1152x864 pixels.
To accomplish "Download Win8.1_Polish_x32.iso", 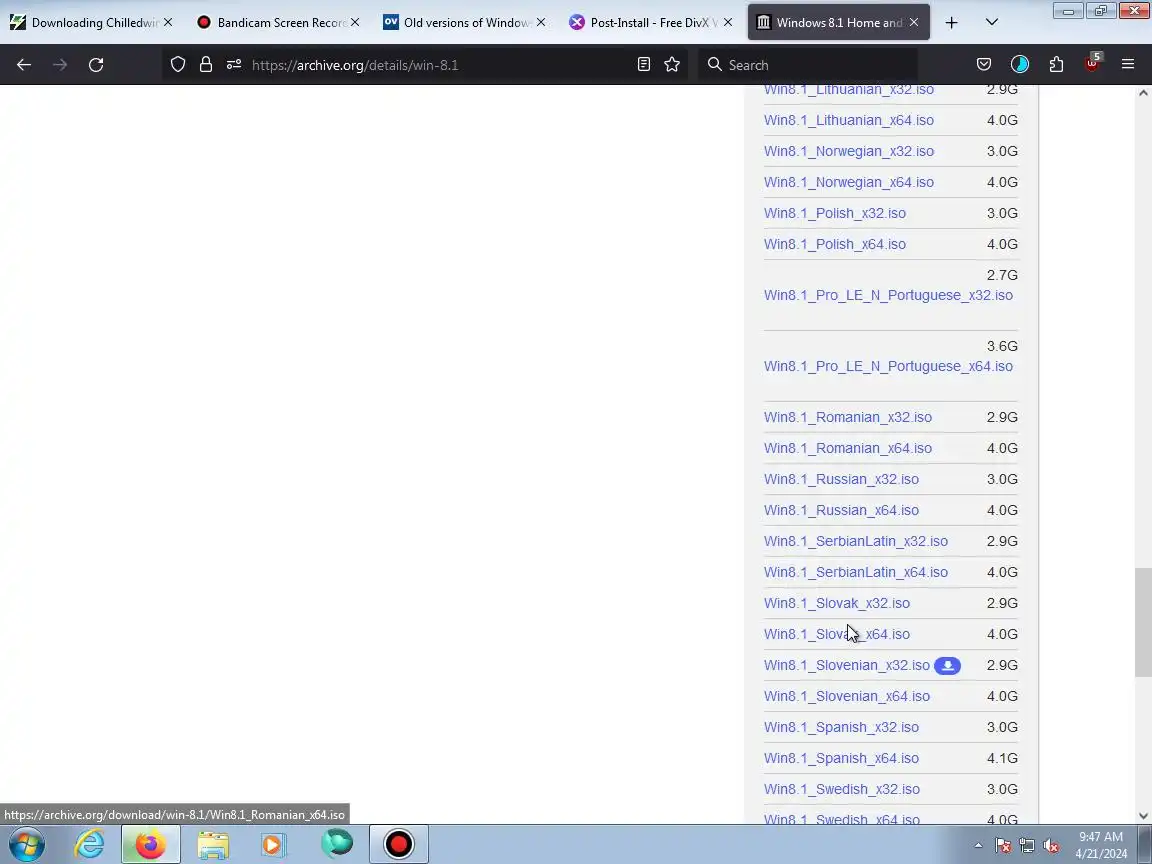I will tap(835, 213).
